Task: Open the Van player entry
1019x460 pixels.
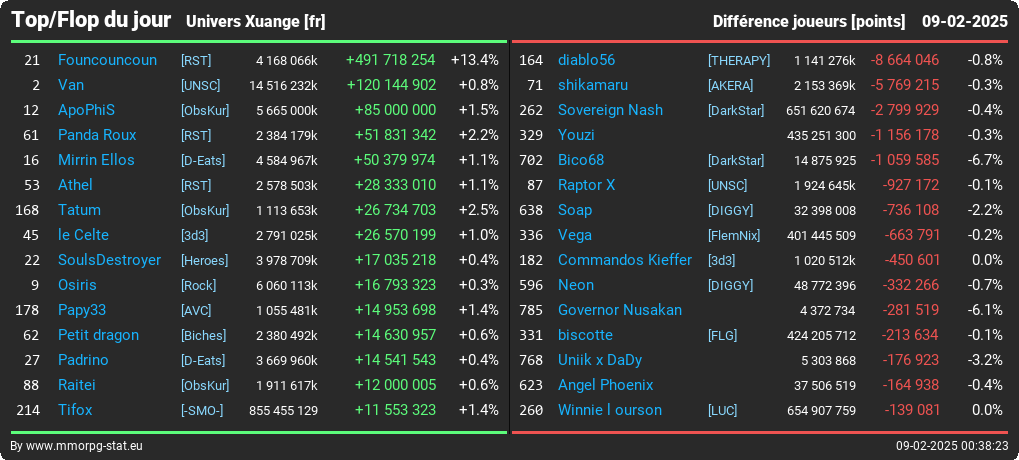Action: [x=71, y=85]
